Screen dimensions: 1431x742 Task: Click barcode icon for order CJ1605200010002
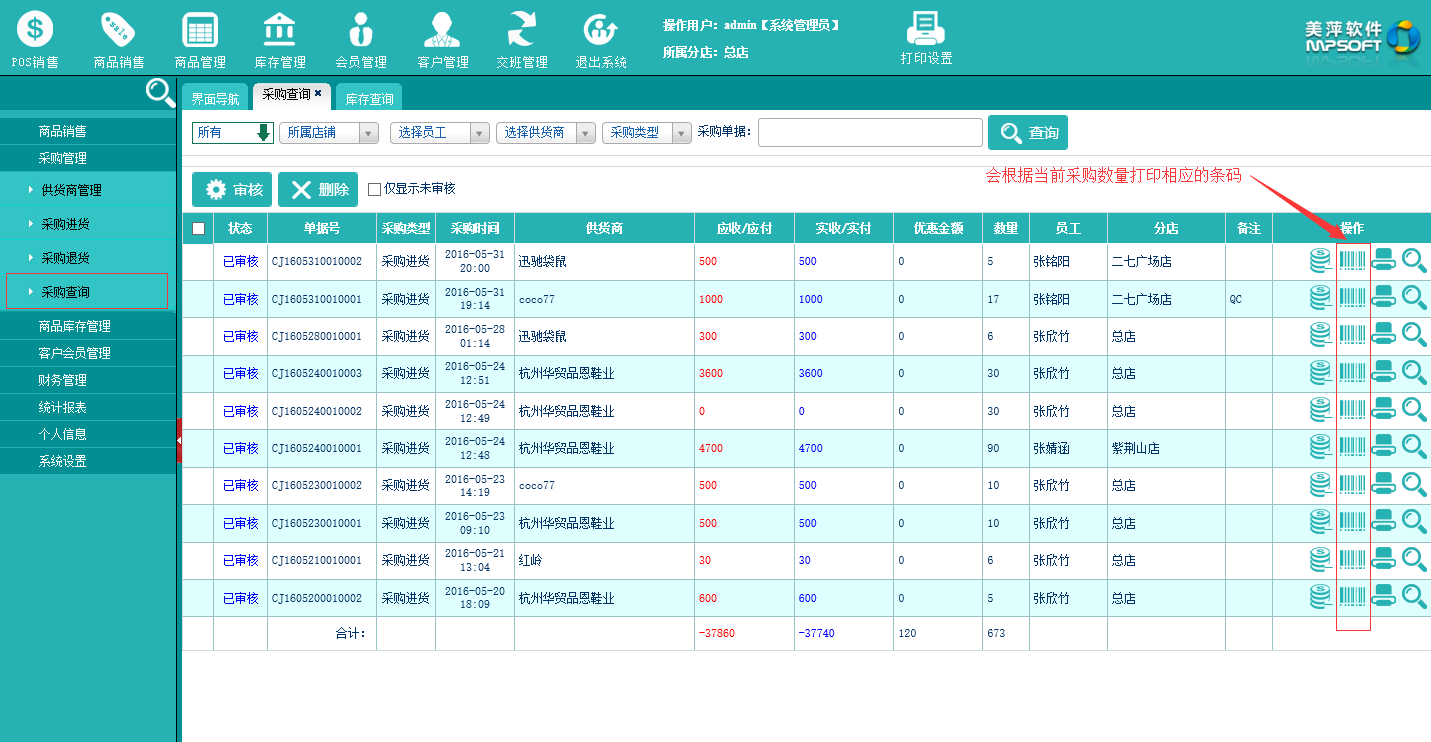coord(1353,596)
